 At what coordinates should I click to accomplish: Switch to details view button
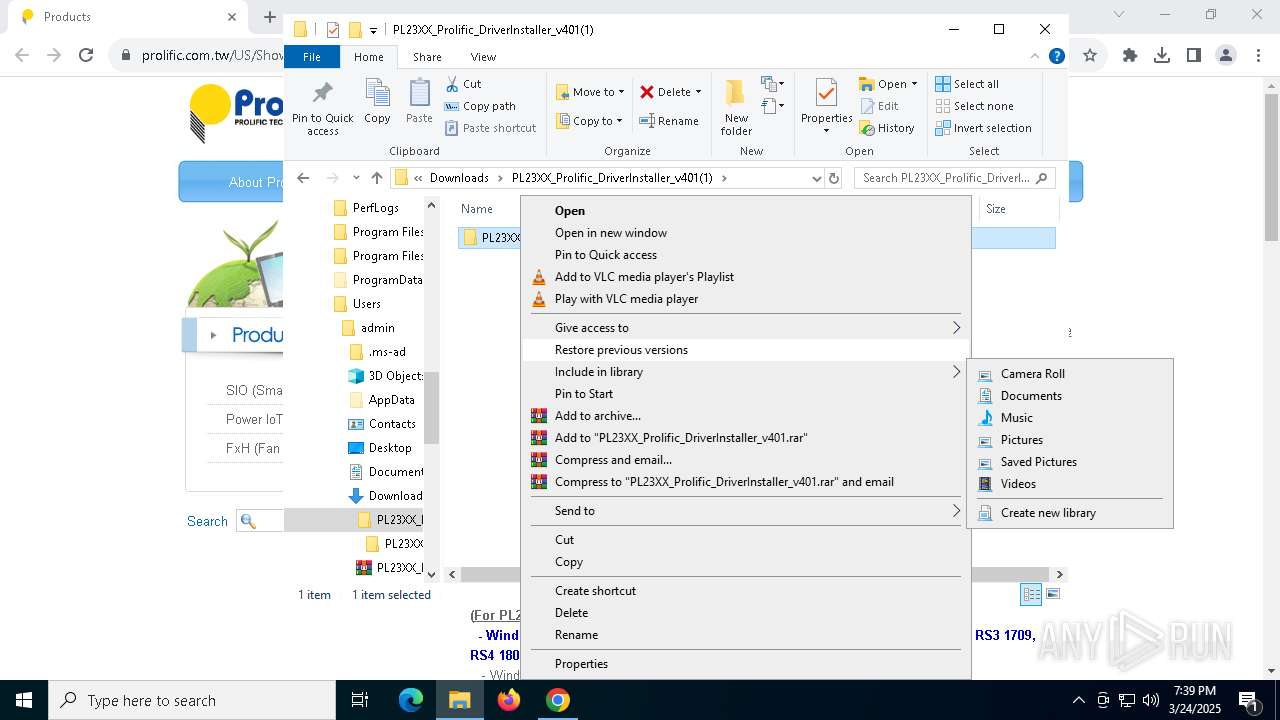[1031, 594]
